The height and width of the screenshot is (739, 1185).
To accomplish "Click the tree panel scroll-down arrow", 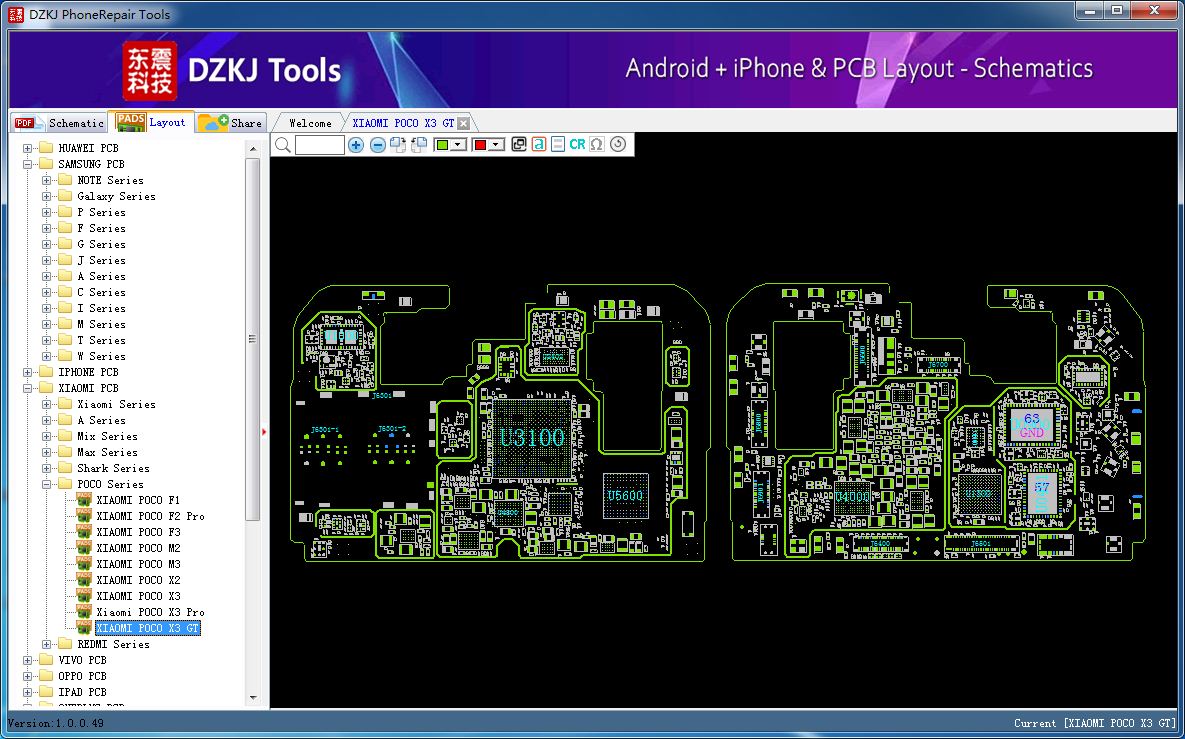I will [253, 697].
